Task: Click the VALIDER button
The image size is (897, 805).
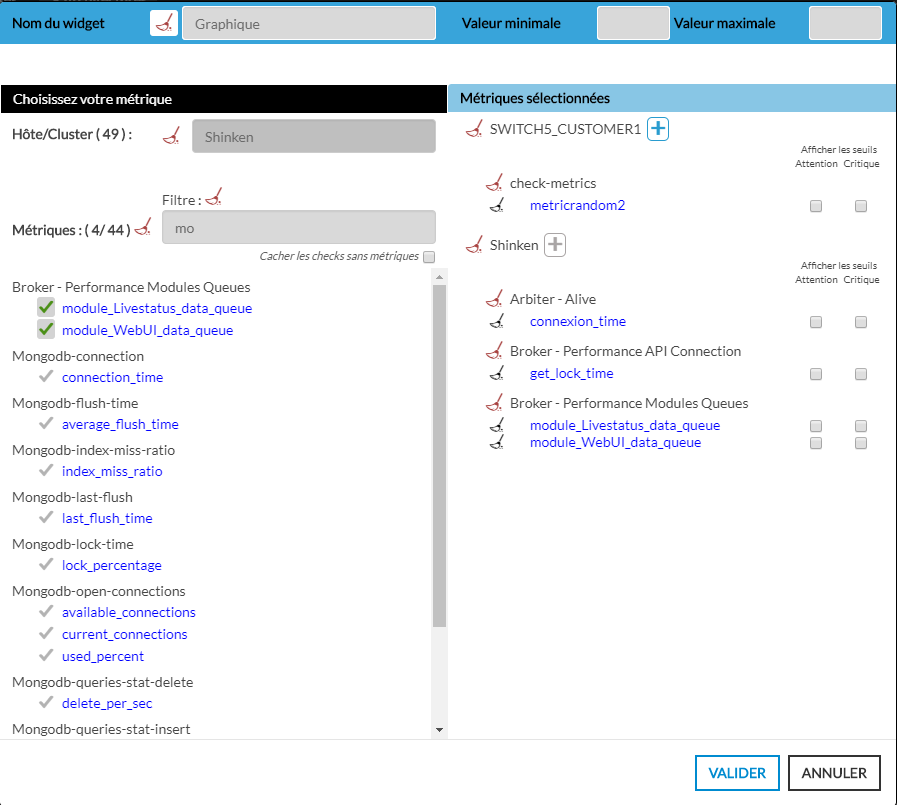Action: tap(737, 773)
